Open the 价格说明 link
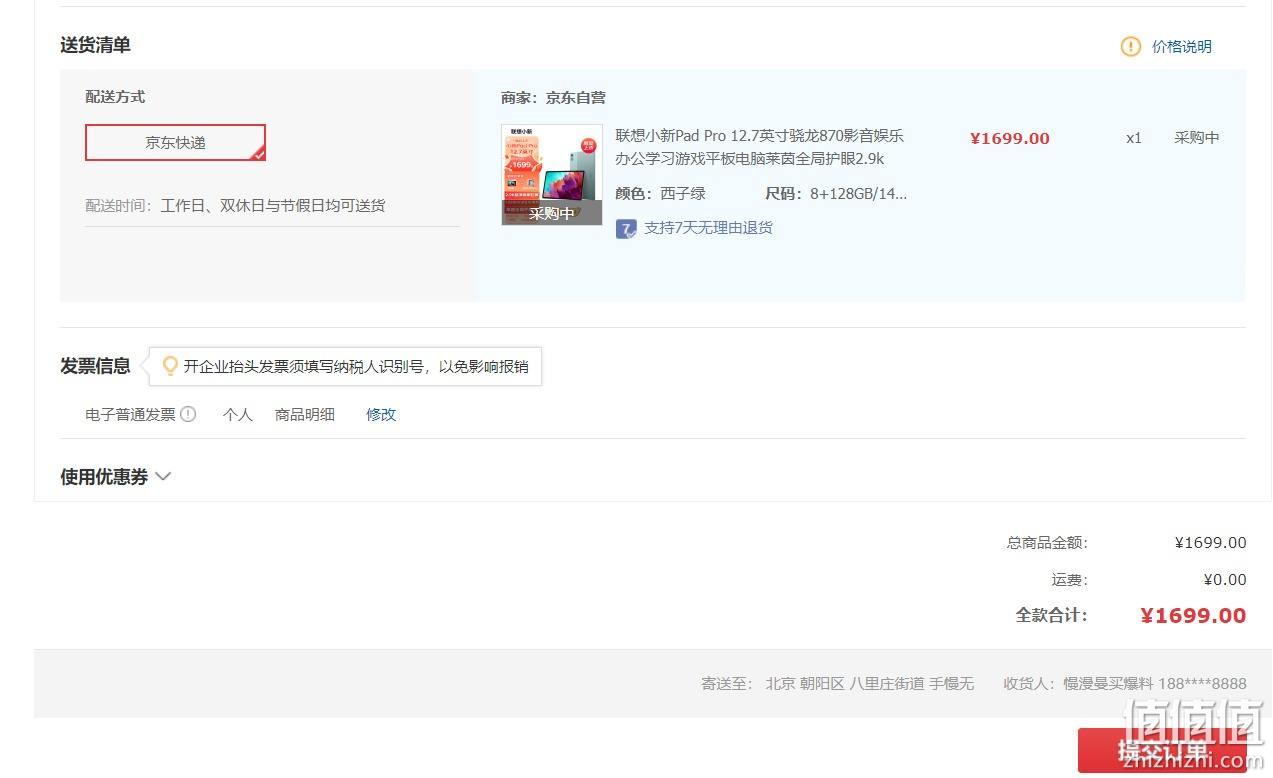The image size is (1273, 778). tap(1181, 46)
